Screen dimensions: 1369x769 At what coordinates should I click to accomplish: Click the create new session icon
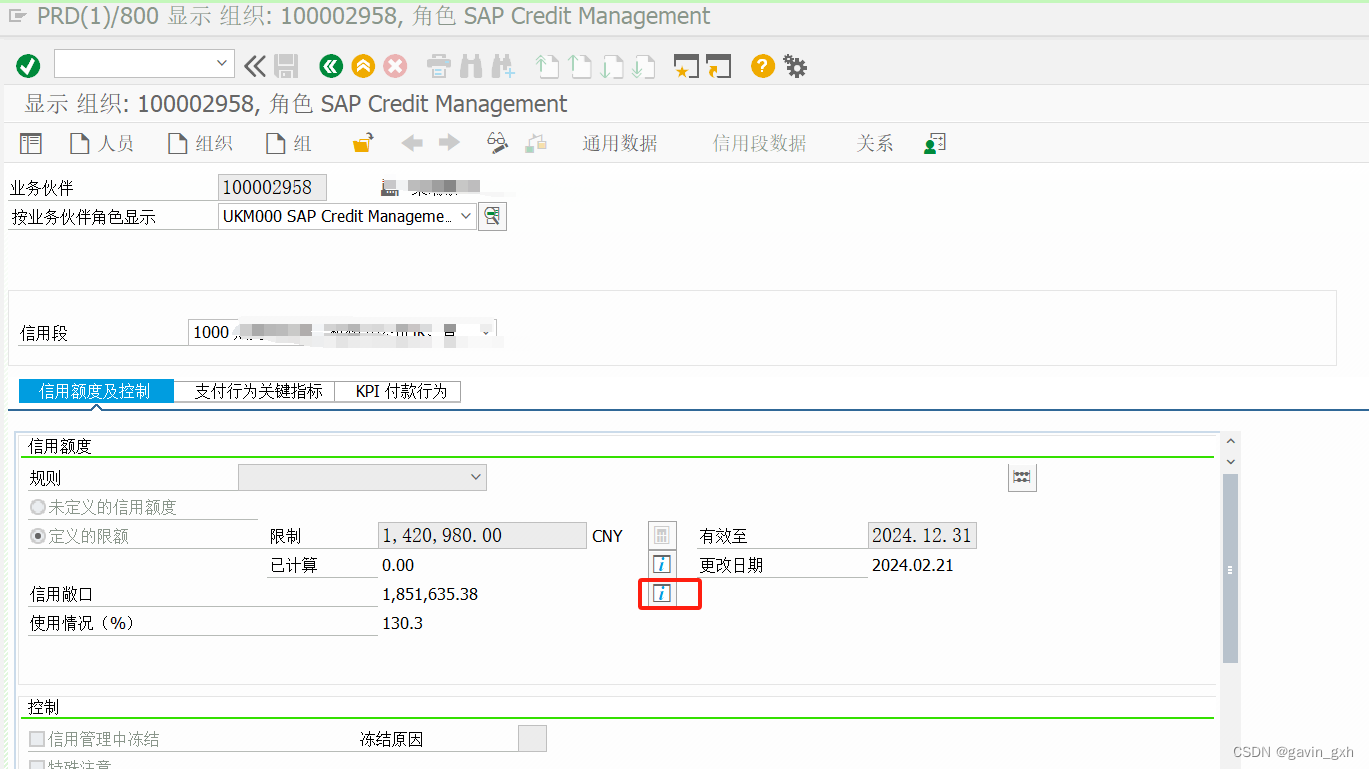tap(686, 67)
